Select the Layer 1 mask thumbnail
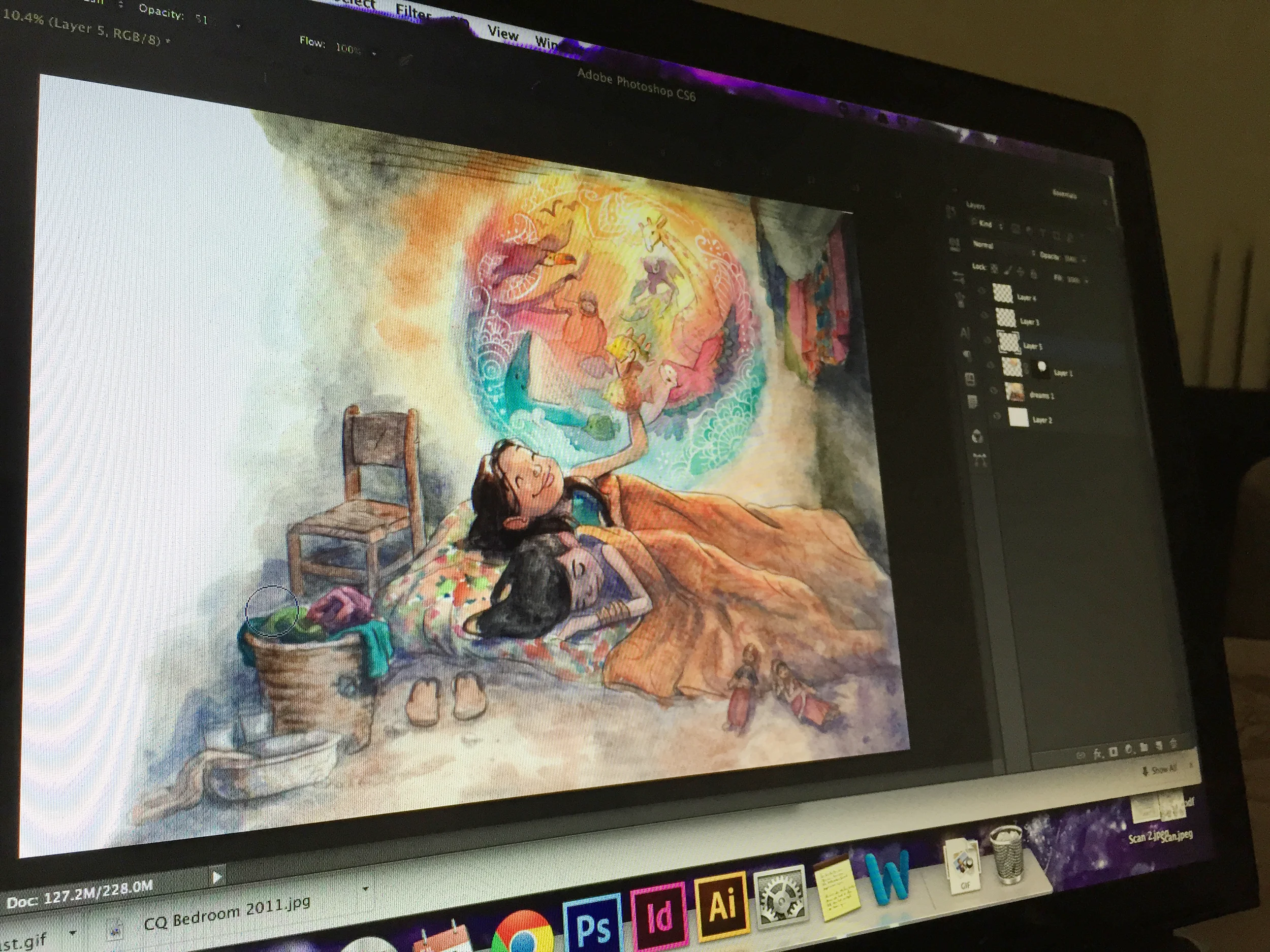Screen dimensions: 1270x952 (1041, 369)
